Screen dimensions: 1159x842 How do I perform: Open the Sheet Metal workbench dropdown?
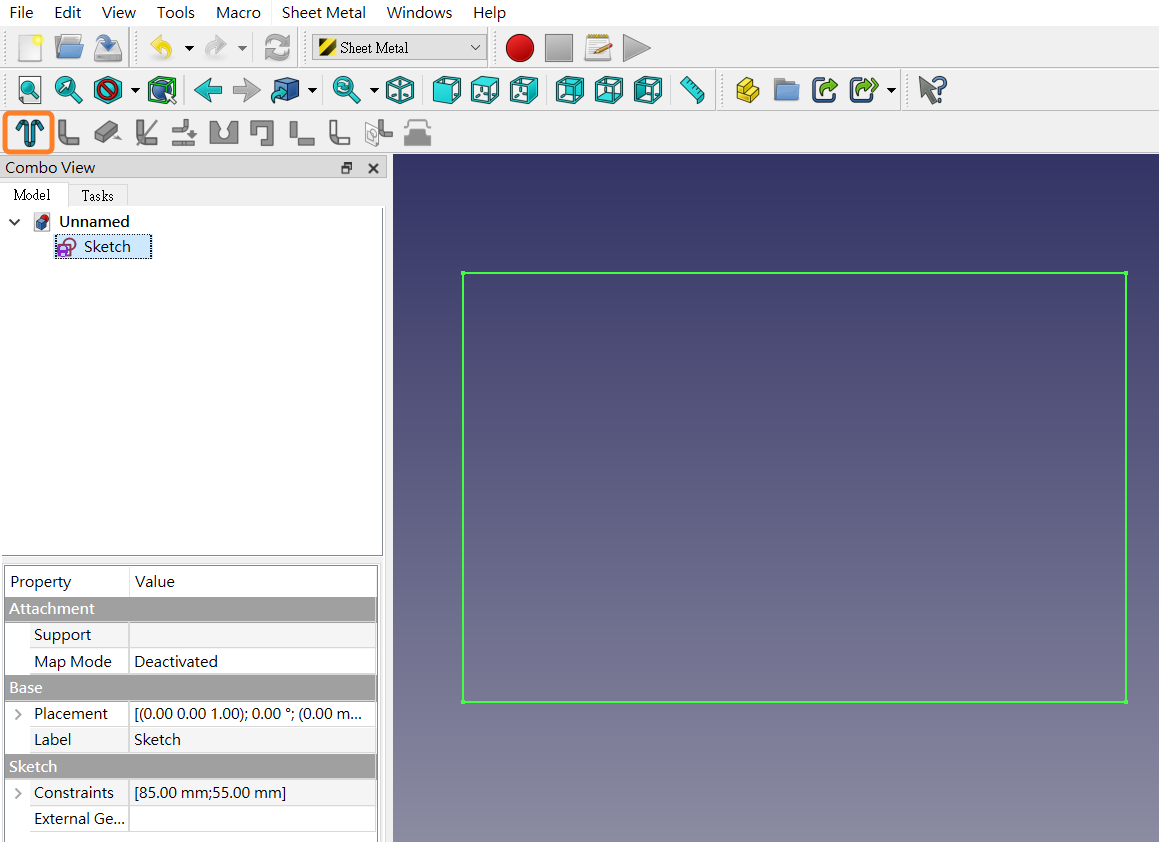tap(399, 48)
